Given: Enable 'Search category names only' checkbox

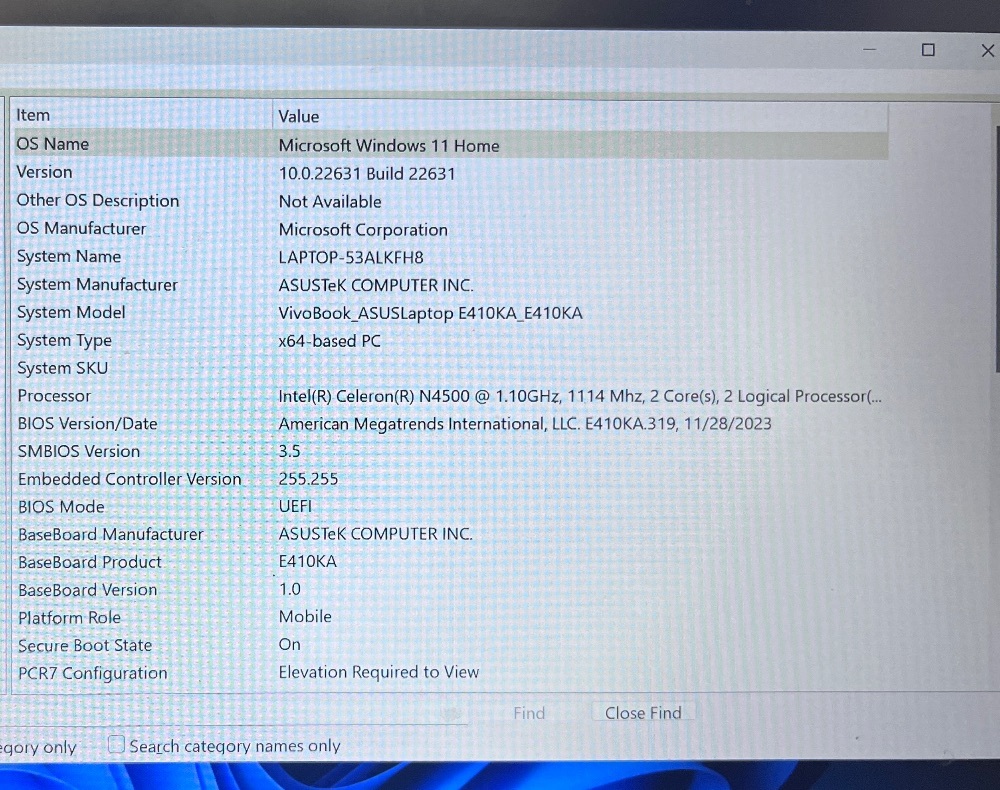Looking at the screenshot, I should (115, 744).
